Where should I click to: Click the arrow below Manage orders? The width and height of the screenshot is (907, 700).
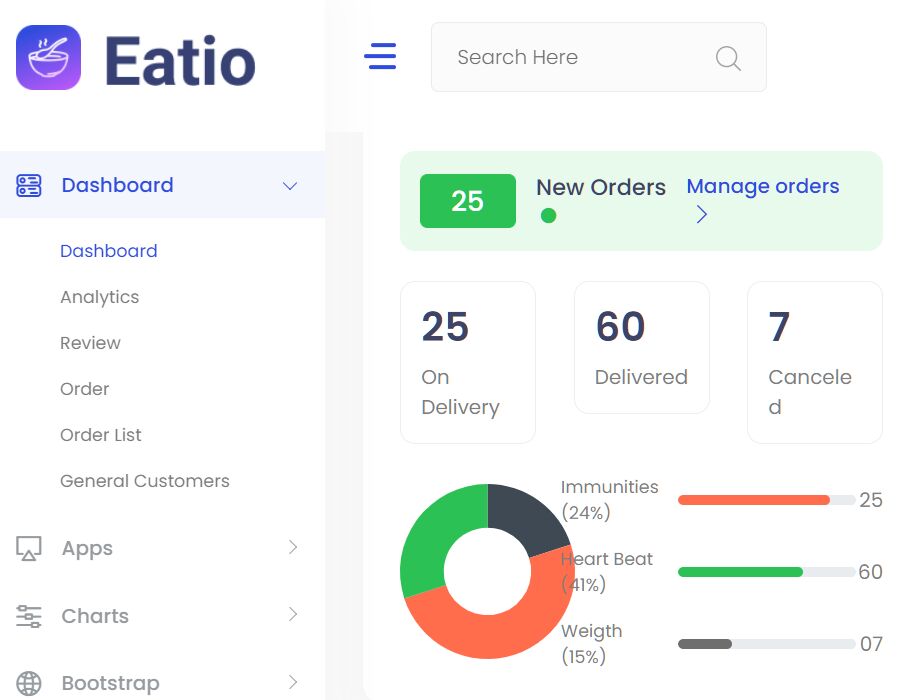pyautogui.click(x=701, y=214)
